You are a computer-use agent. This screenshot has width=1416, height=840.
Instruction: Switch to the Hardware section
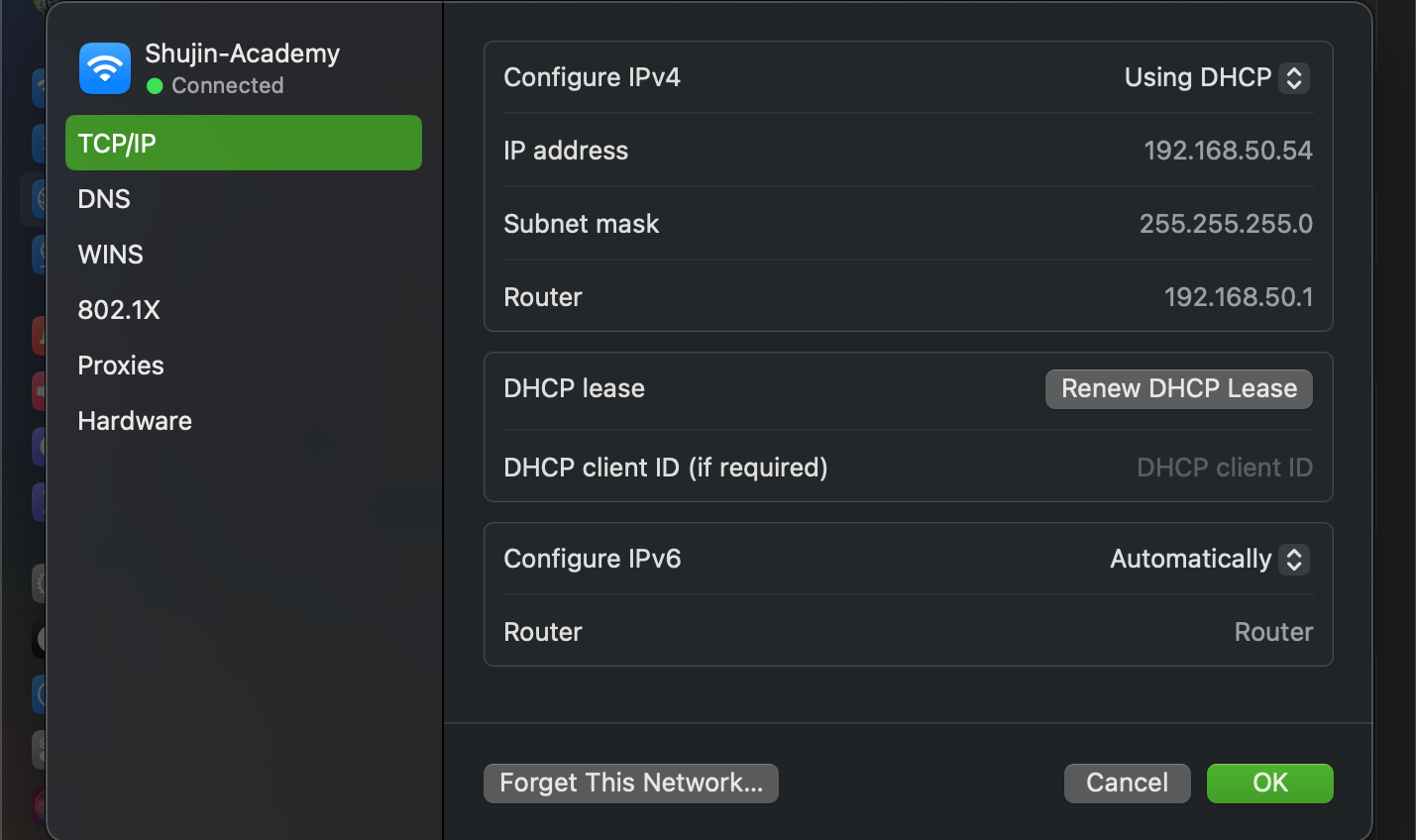tap(134, 420)
